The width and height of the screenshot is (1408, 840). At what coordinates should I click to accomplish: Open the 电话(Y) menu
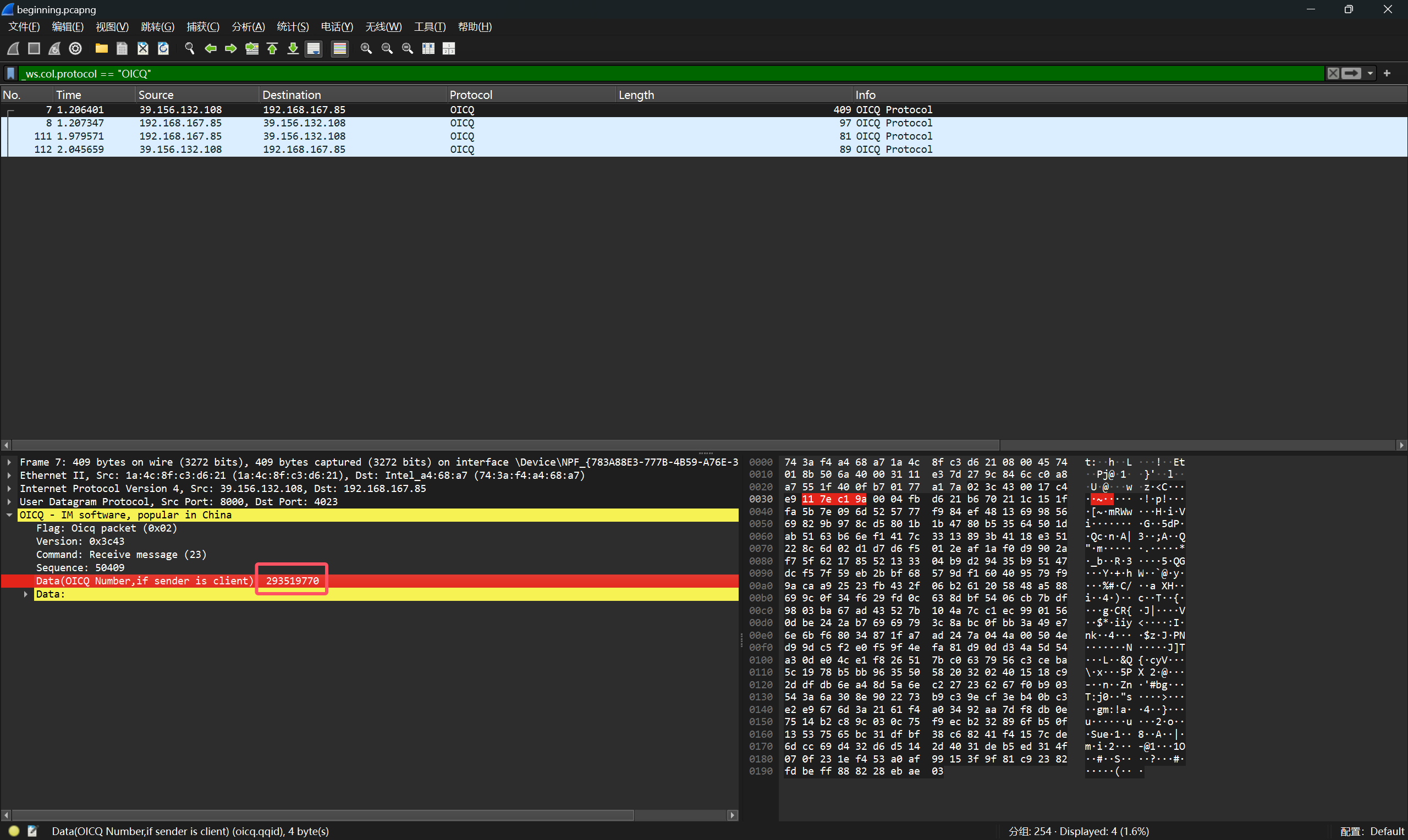coord(337,27)
